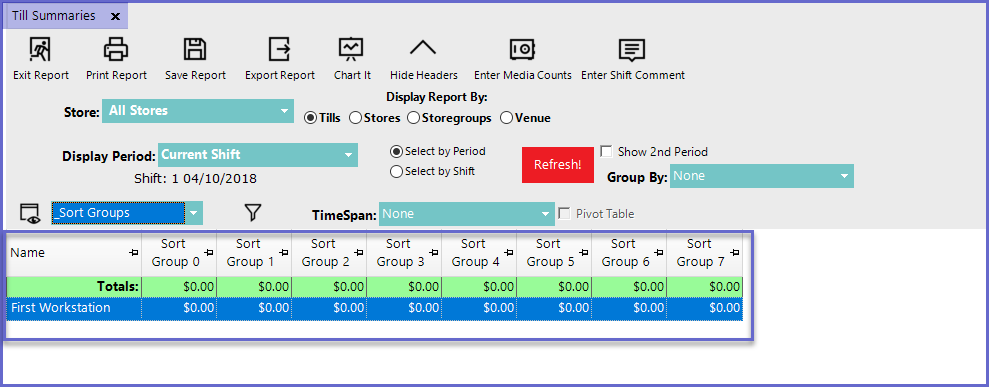Pin the Name column header
989x387 pixels.
tap(133, 253)
